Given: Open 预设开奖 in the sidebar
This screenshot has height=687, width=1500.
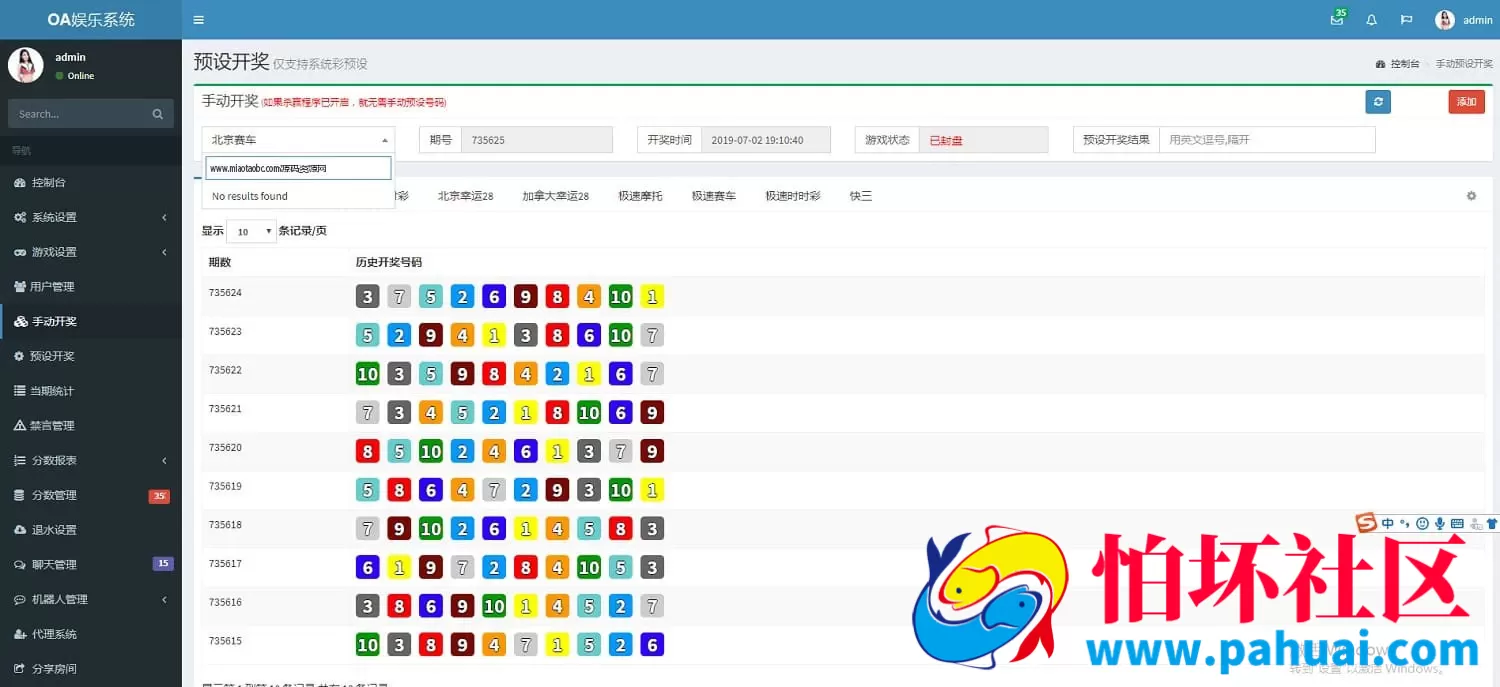Looking at the screenshot, I should coord(52,356).
